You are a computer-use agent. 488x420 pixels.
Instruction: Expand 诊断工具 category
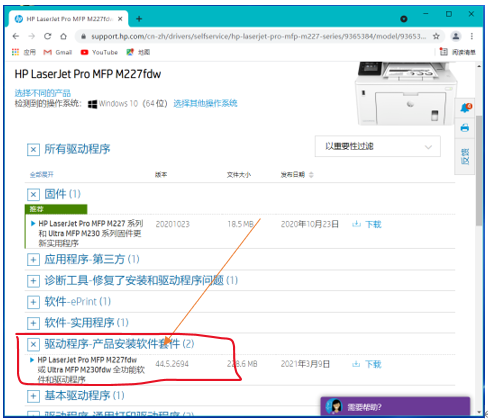pos(33,281)
